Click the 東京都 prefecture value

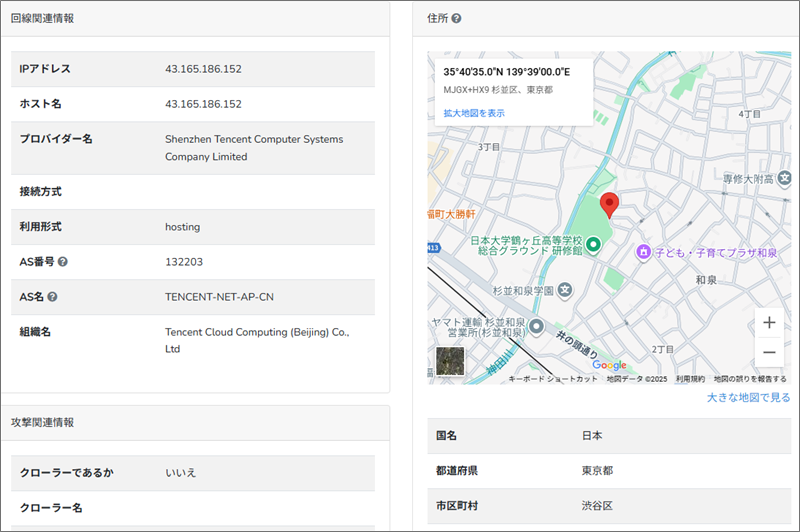(597, 470)
